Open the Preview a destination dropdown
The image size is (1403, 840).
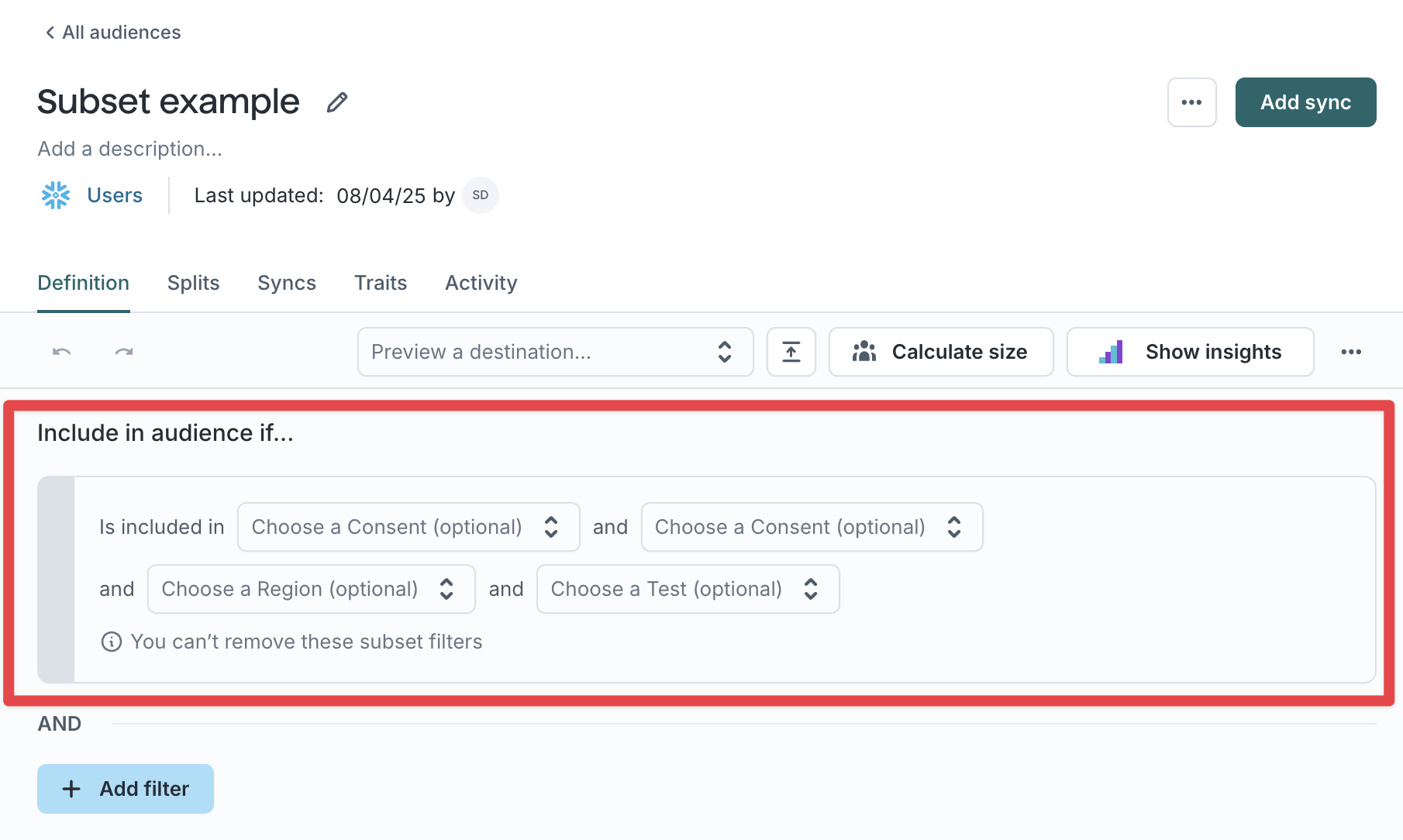(x=555, y=352)
